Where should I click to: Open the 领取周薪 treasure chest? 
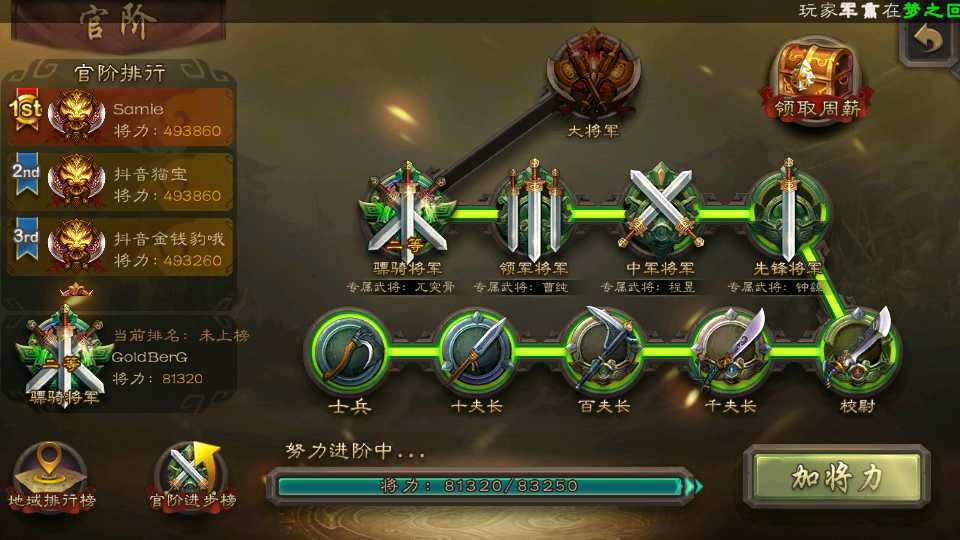[816, 82]
